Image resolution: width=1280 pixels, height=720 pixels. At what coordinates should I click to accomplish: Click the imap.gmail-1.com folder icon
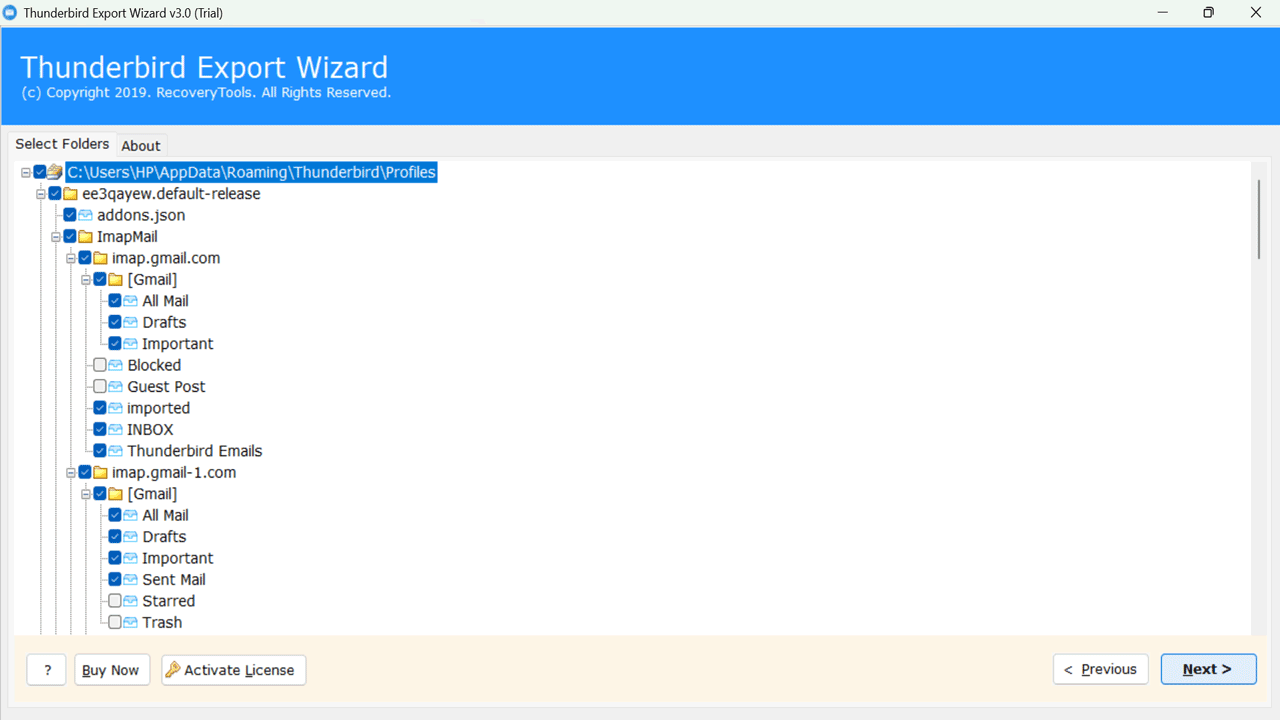[100, 473]
